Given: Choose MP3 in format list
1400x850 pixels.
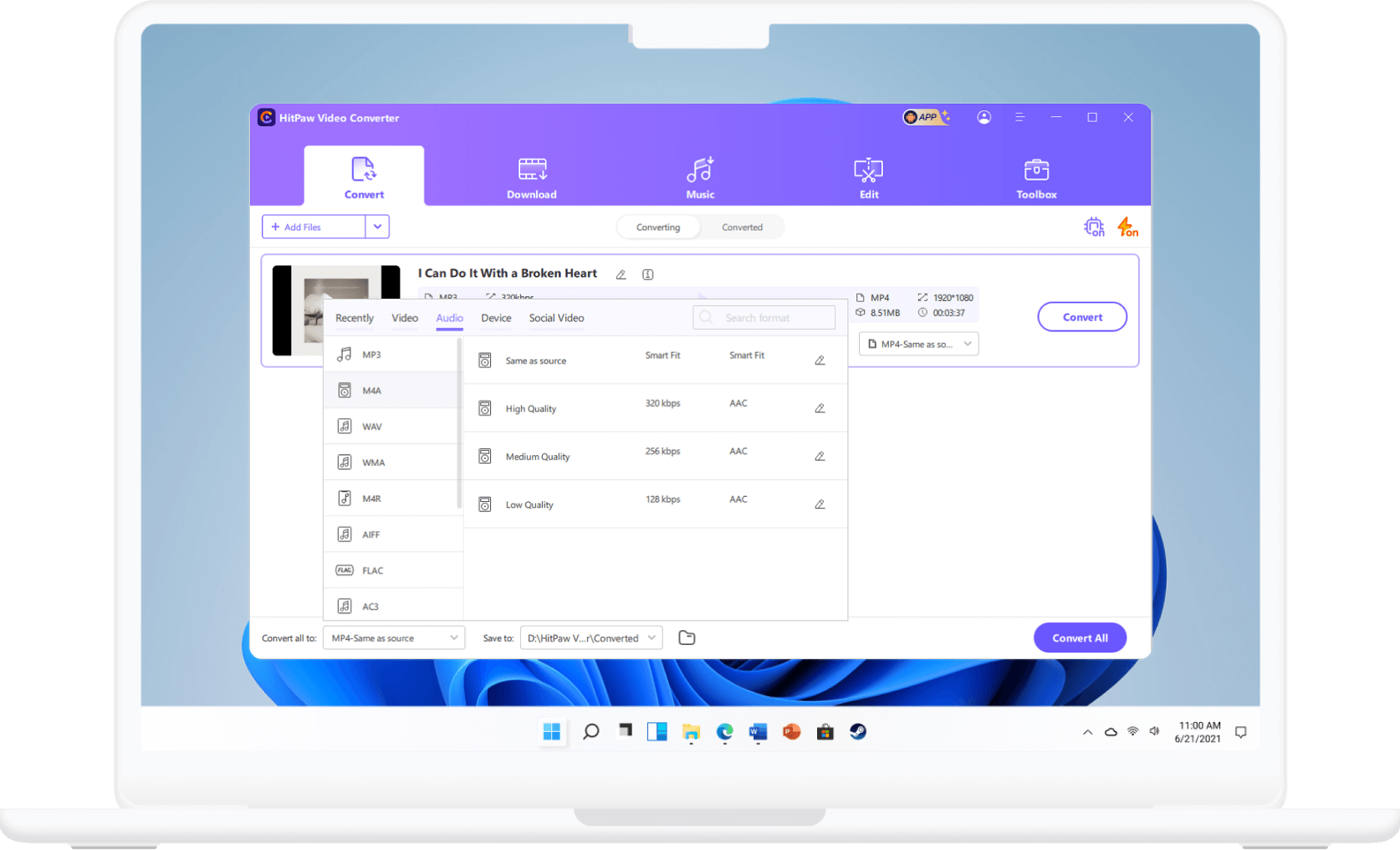Looking at the screenshot, I should click(x=391, y=355).
